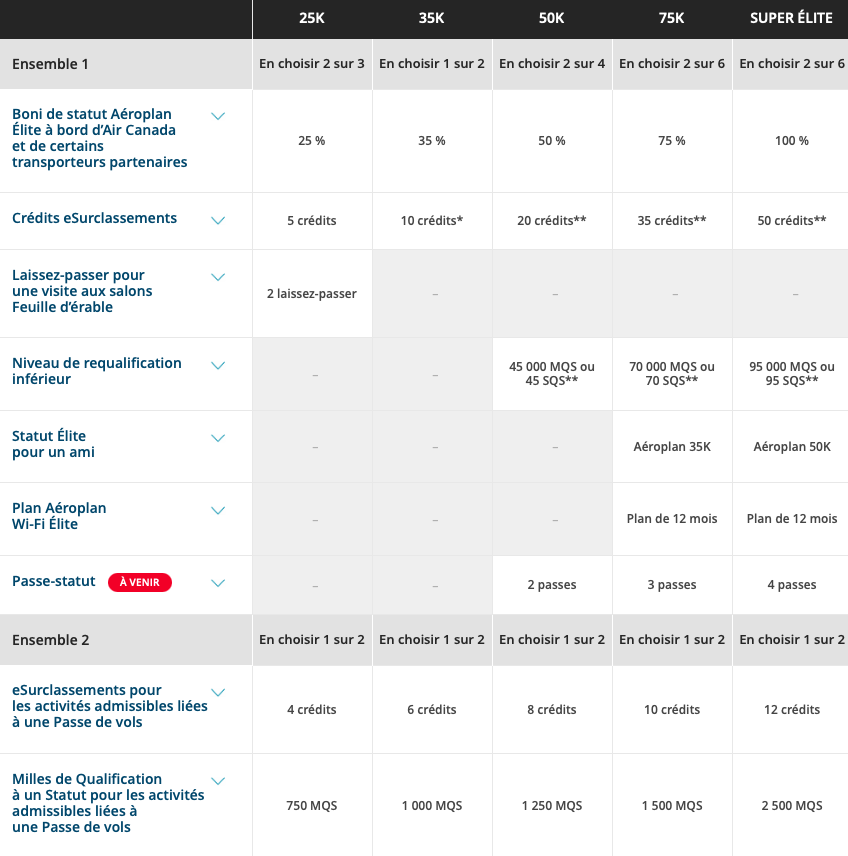Select the SUPER ÉLITE column header
This screenshot has width=848, height=856.
point(791,18)
